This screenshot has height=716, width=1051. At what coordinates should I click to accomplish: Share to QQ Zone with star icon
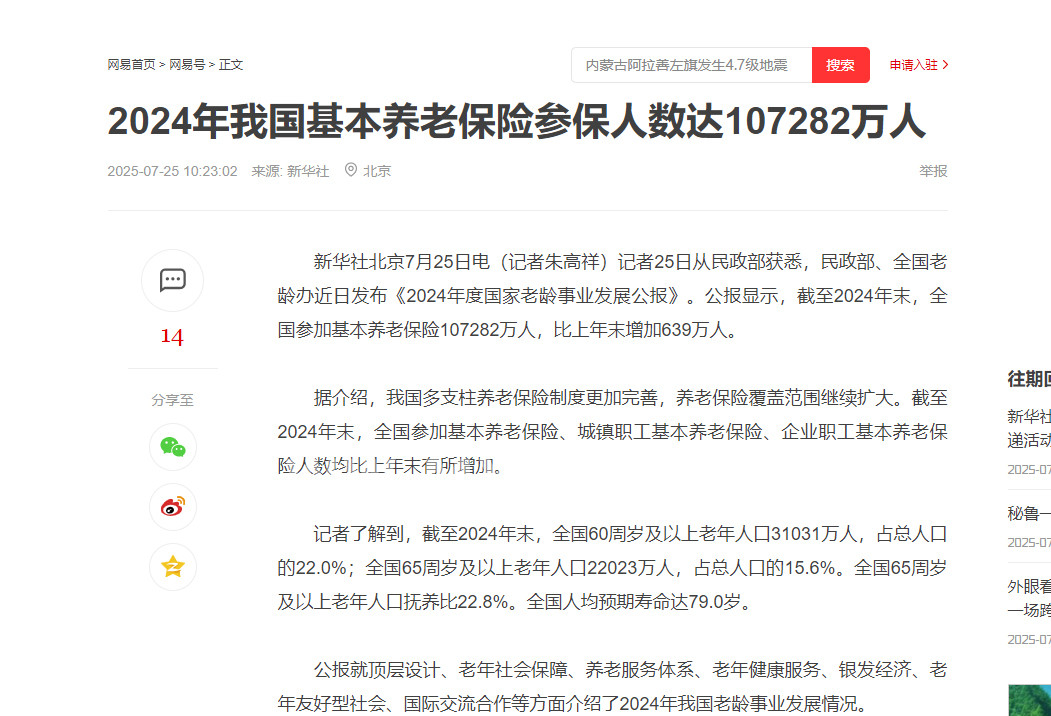[x=172, y=567]
